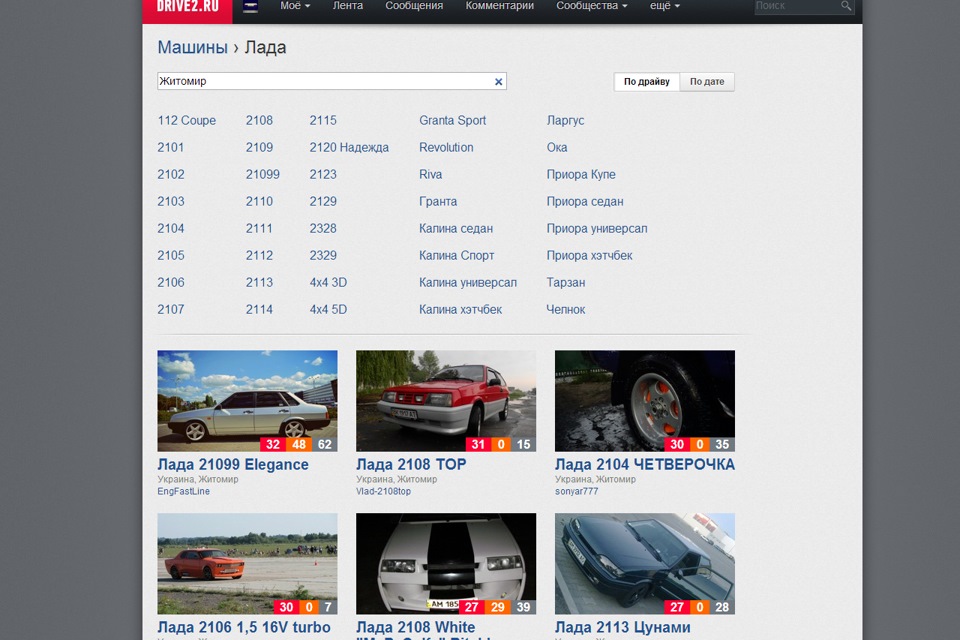
Task: Open the Моё dropdown menu
Action: 295,6
